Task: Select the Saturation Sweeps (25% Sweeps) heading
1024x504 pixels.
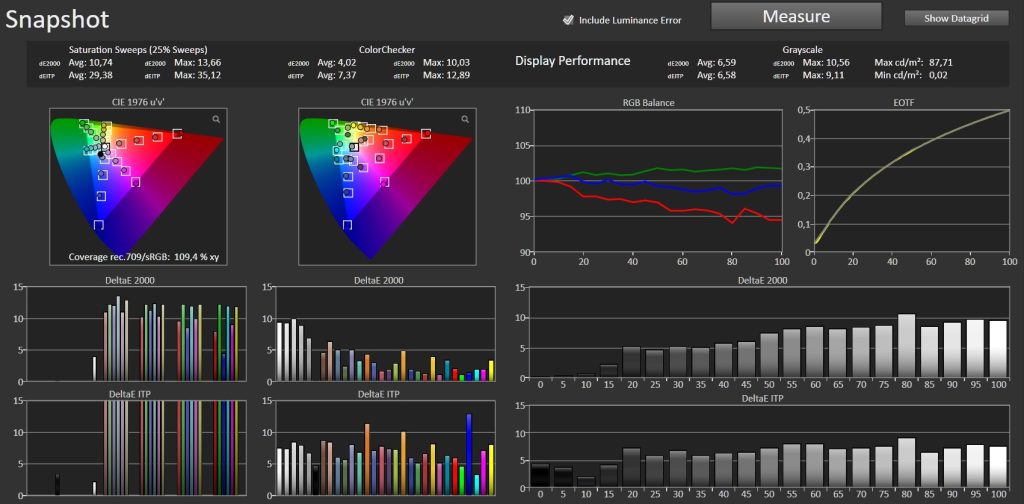Action: point(138,50)
